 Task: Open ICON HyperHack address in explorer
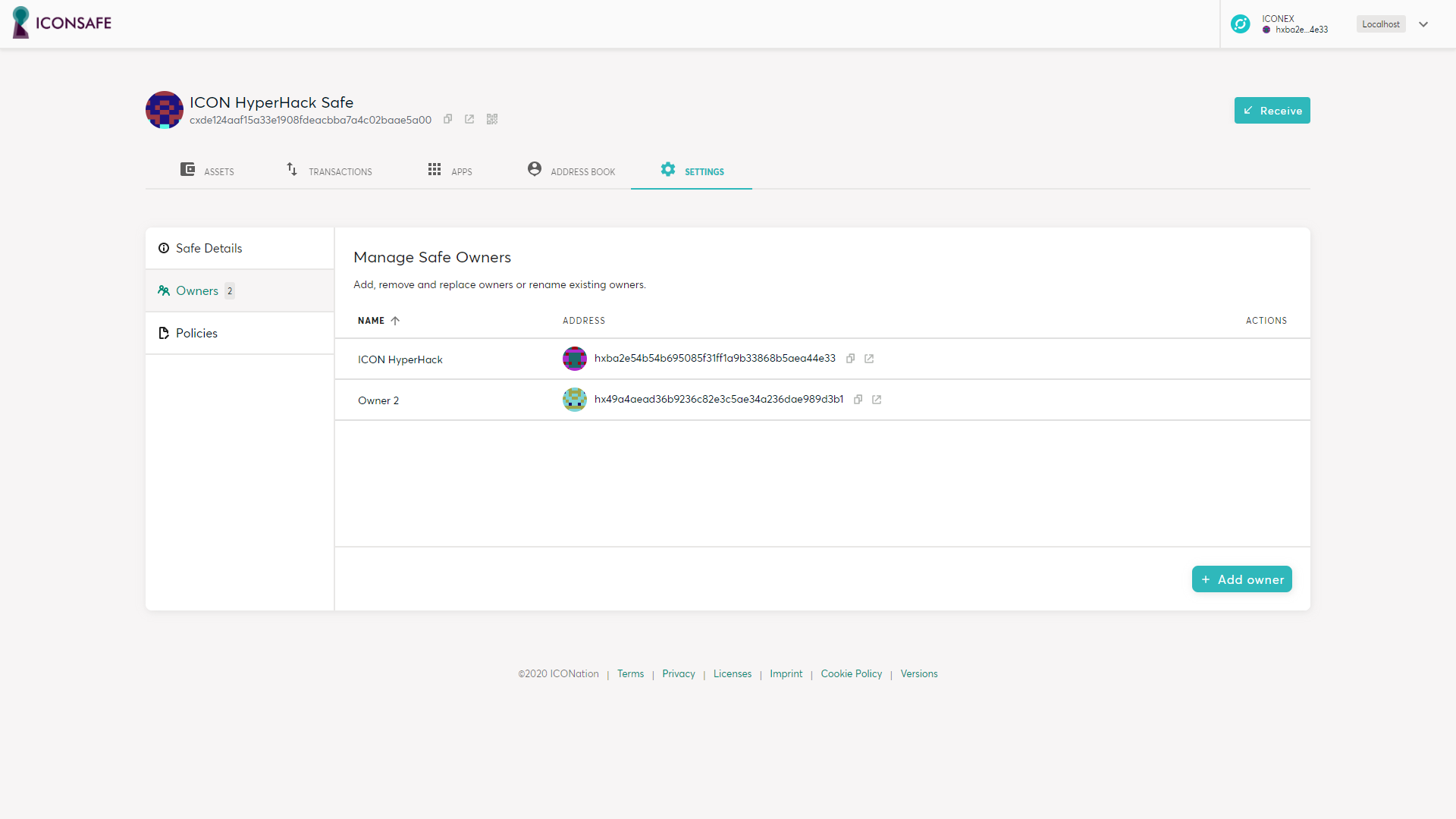(869, 359)
